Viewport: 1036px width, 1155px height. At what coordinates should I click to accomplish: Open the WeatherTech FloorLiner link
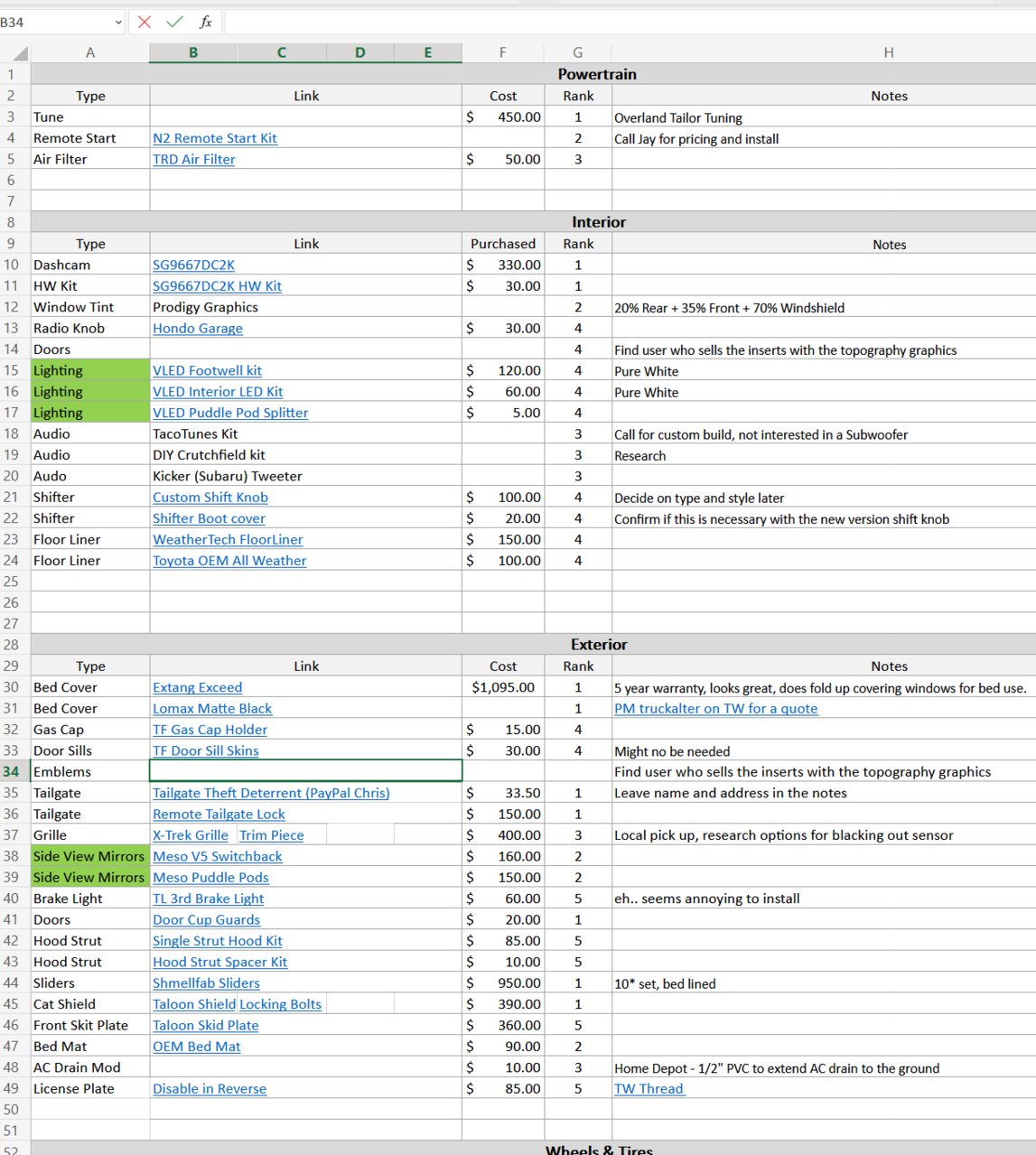229,540
